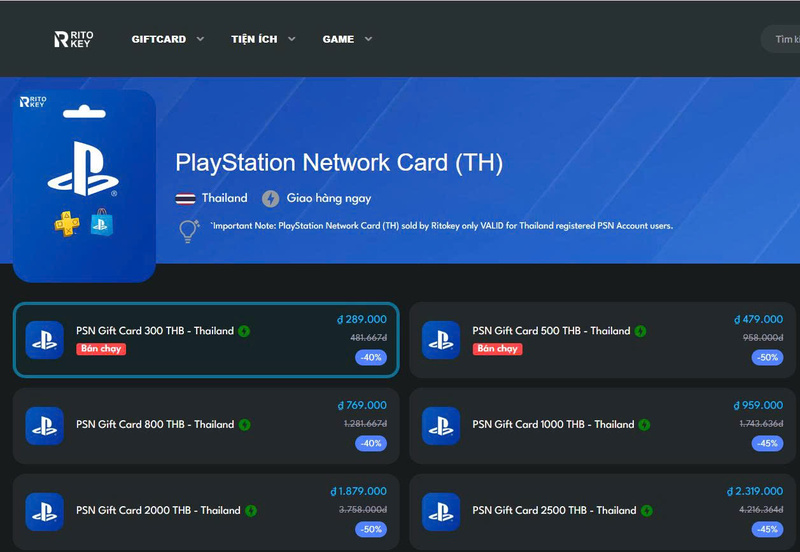This screenshot has height=552, width=800.
Task: Click the PlayStation Network Card (TH) heading
Action: pyautogui.click(x=339, y=163)
